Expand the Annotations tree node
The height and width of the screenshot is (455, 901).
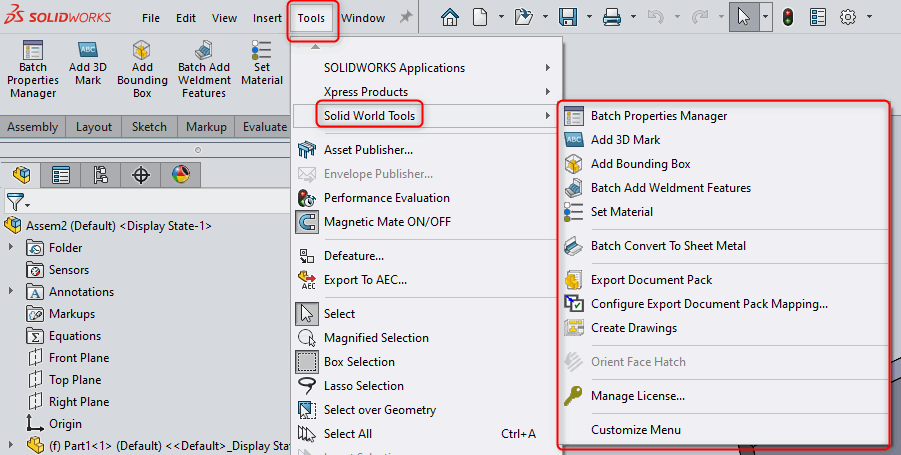pyautogui.click(x=11, y=292)
